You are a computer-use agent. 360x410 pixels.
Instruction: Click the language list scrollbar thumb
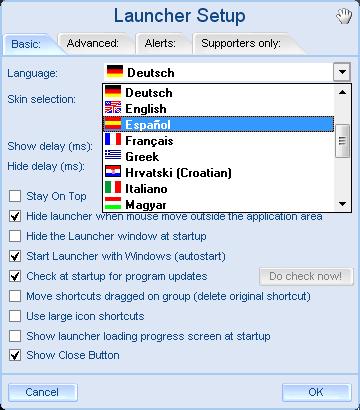(342, 141)
